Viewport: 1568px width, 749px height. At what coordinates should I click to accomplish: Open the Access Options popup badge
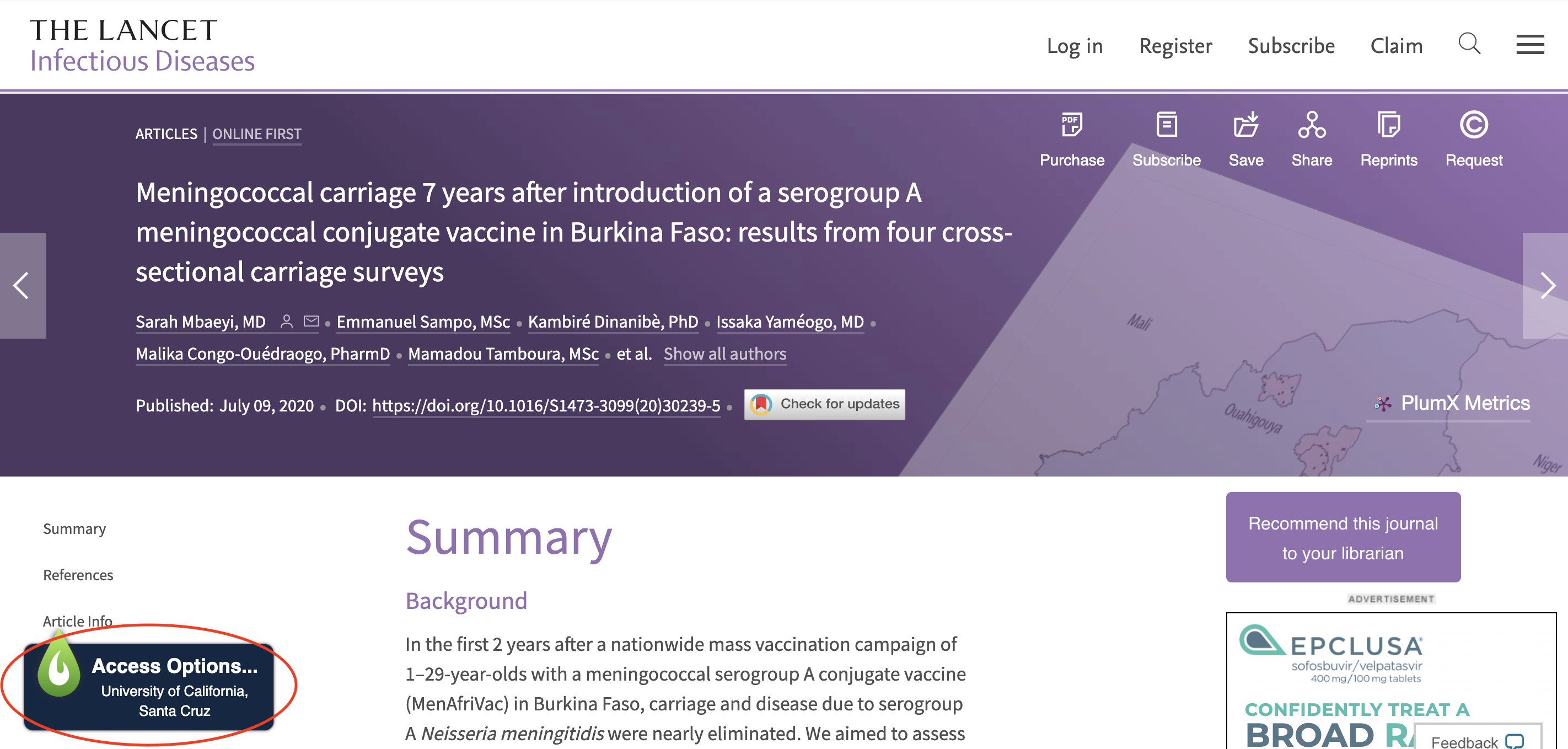148,686
